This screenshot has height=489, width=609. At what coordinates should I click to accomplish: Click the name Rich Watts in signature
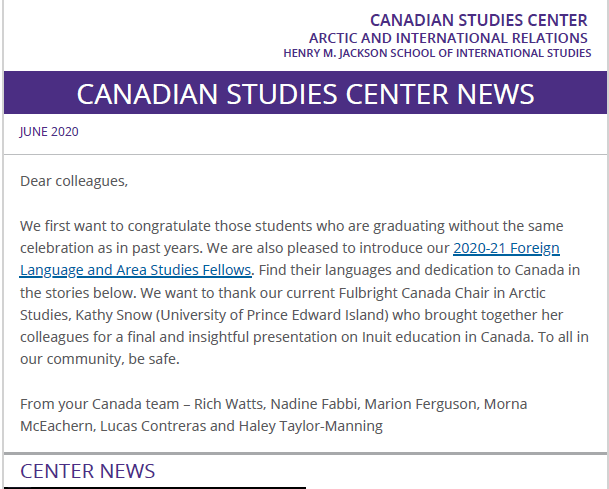point(228,404)
